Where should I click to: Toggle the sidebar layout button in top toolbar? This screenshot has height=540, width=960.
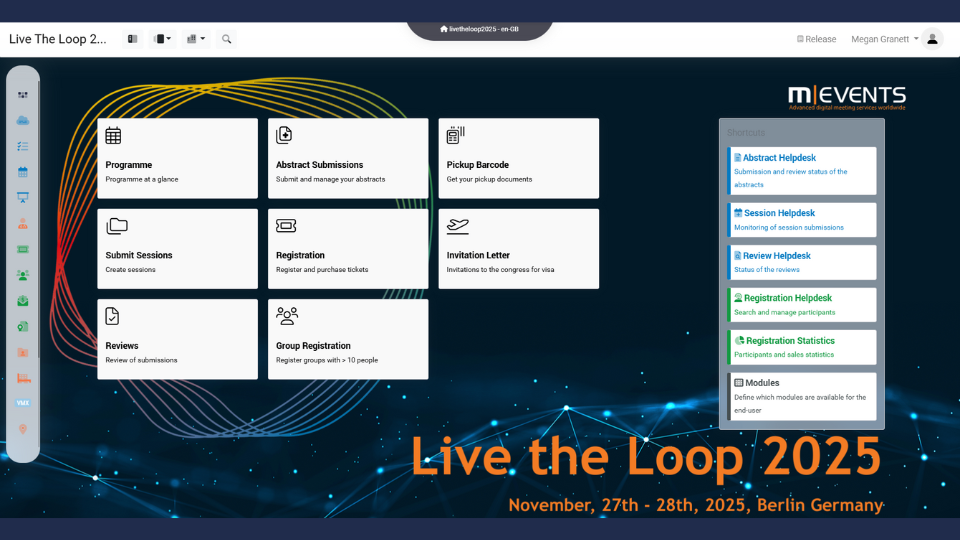[x=132, y=39]
